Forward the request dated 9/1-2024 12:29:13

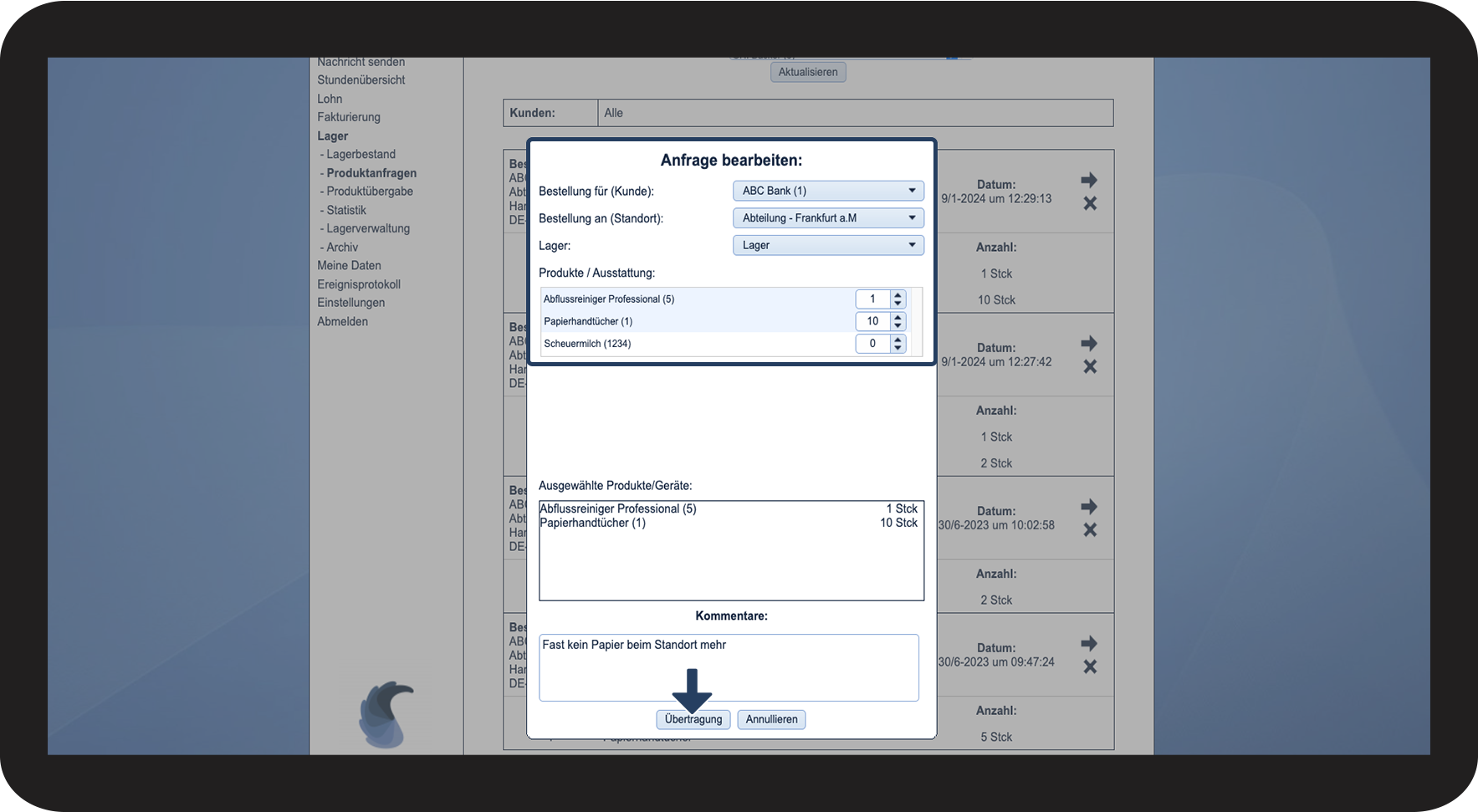point(1089,180)
